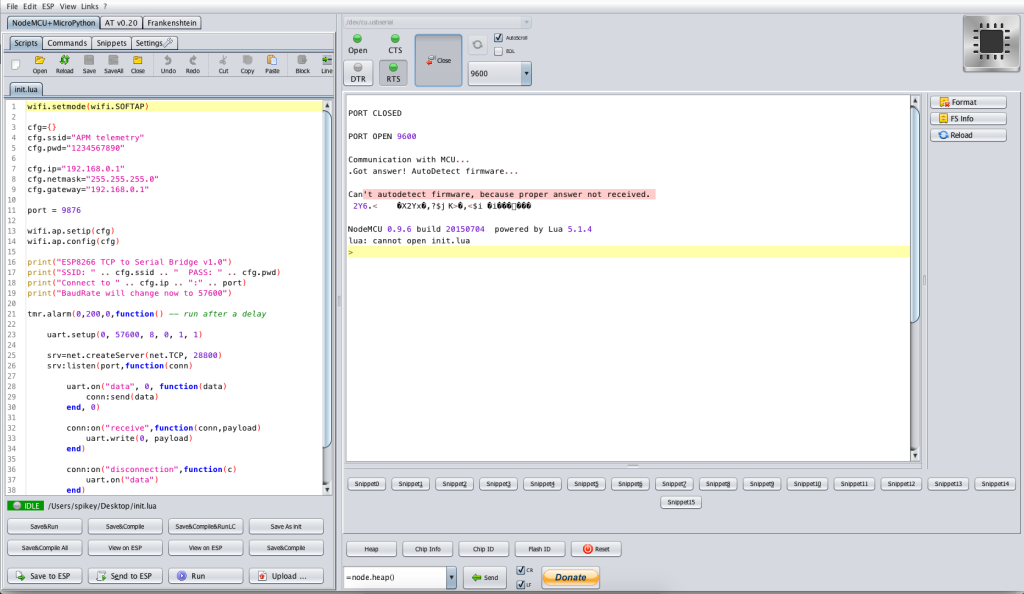
Task: Format the ESP file system
Action: pyautogui.click(x=968, y=102)
